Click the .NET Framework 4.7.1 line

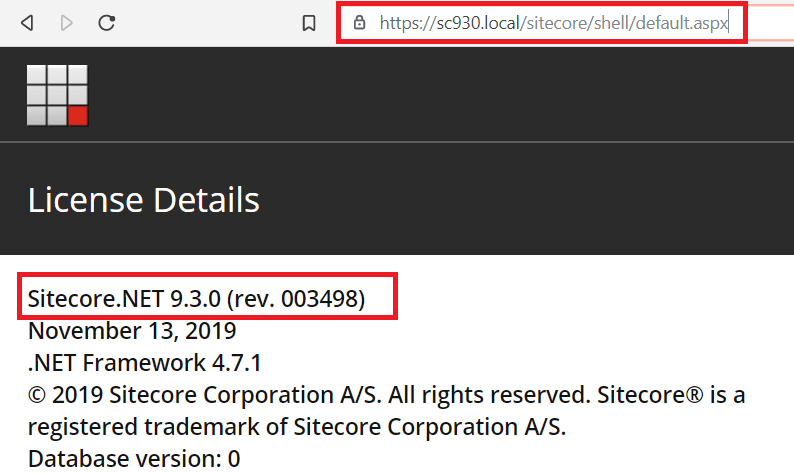(x=140, y=362)
